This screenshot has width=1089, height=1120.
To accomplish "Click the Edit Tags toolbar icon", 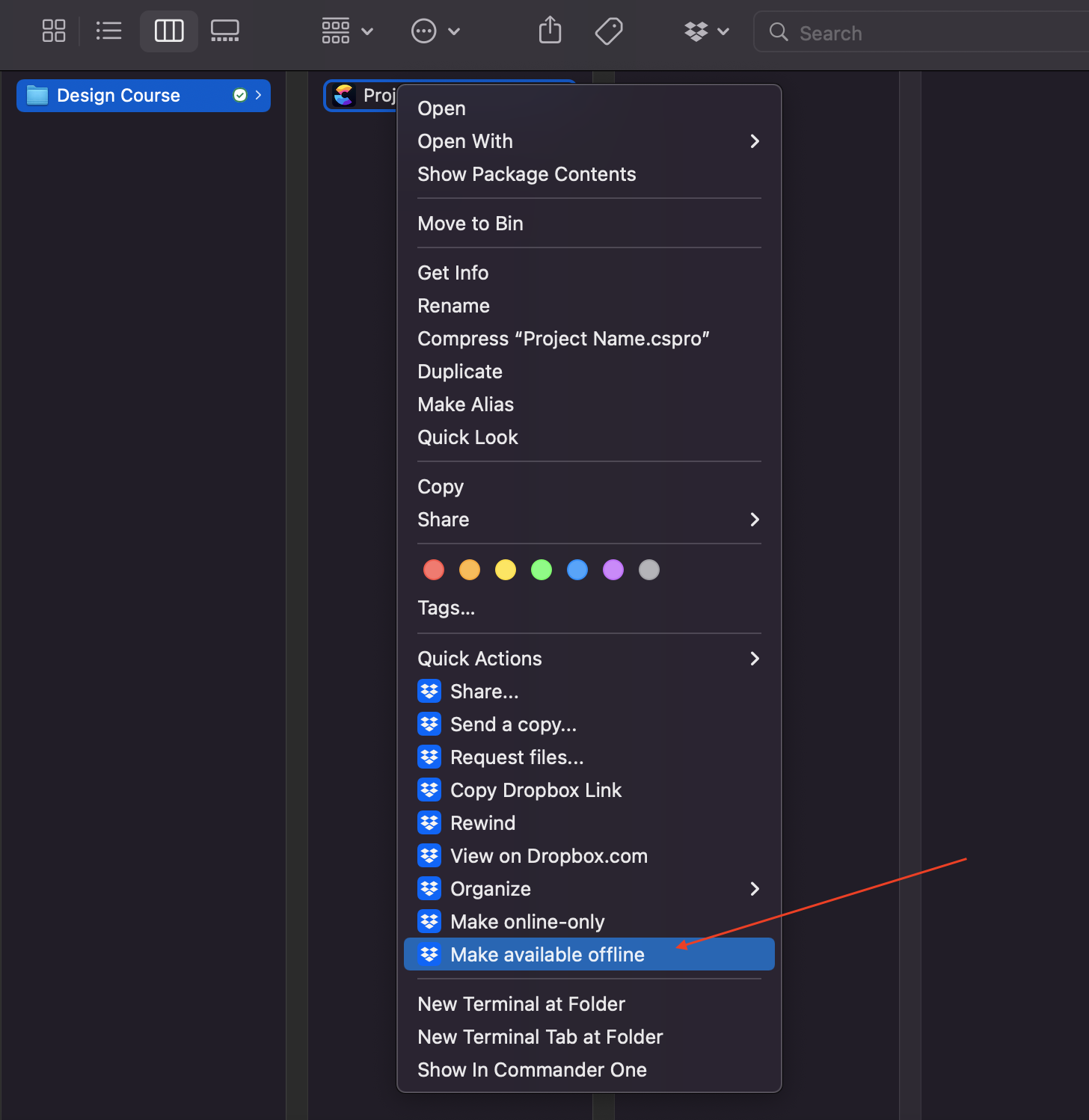I will [x=609, y=31].
